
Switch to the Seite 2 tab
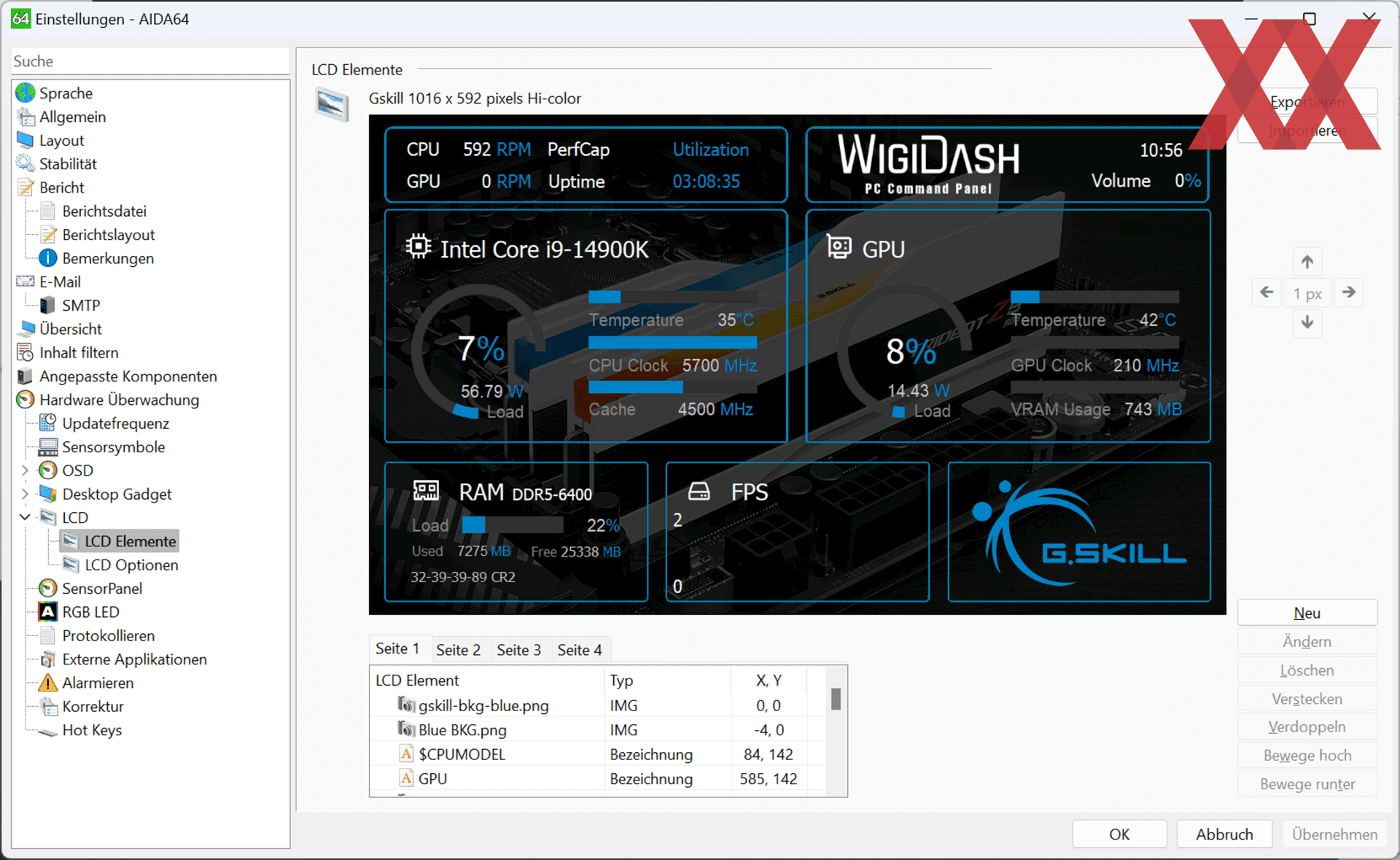click(459, 650)
